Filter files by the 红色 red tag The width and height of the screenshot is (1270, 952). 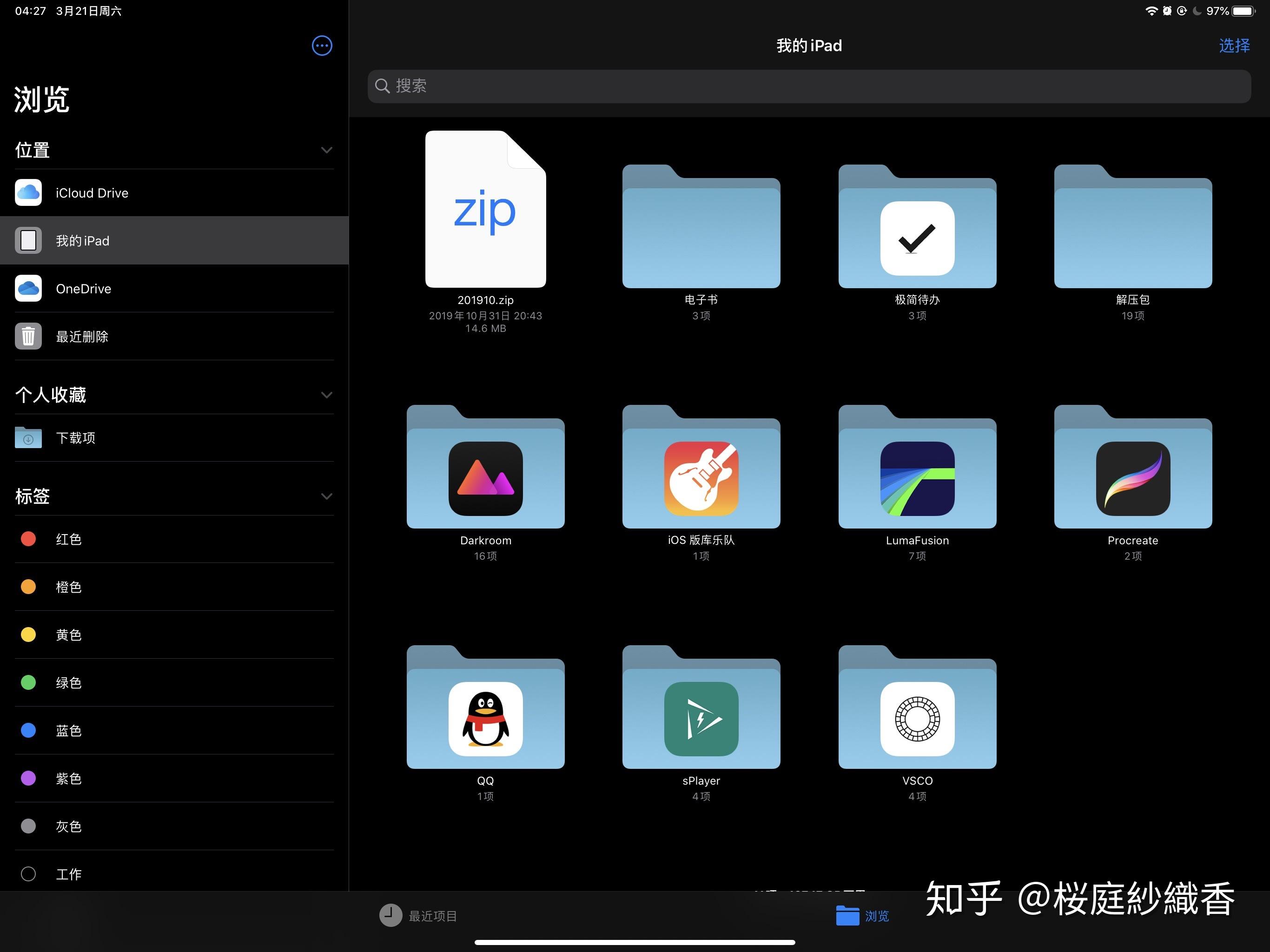(68, 539)
